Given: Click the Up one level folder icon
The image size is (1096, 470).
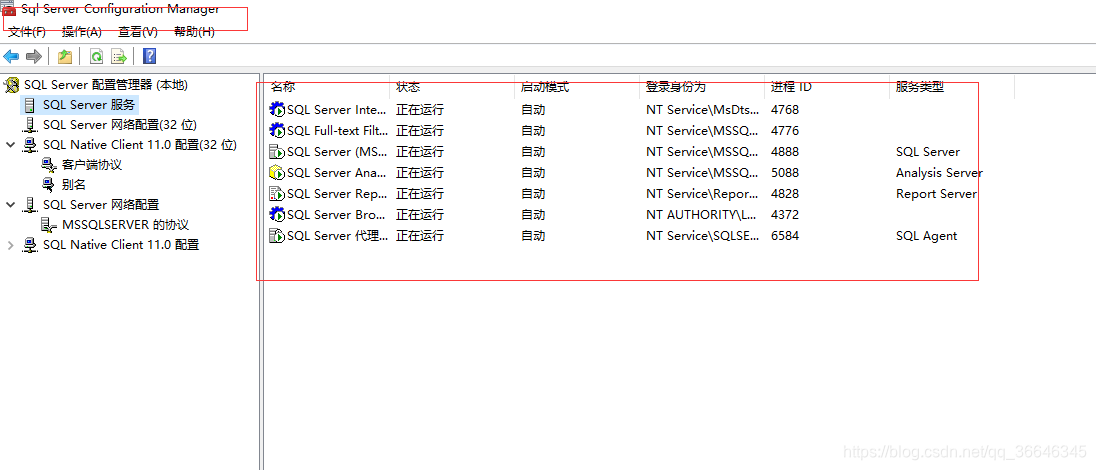Looking at the screenshot, I should coord(65,57).
